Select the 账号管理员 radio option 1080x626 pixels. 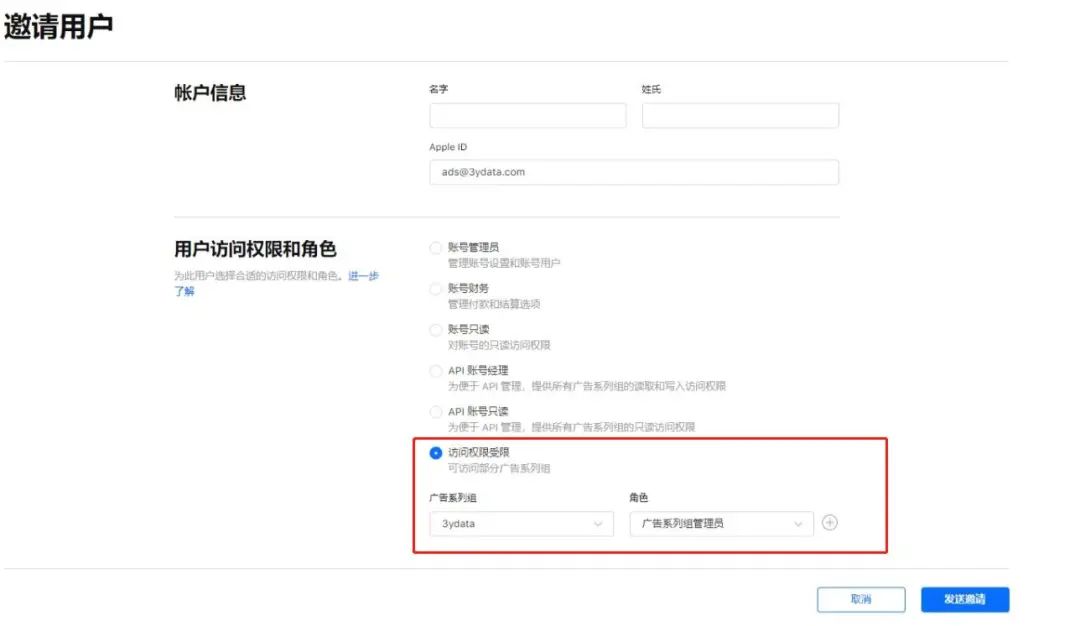click(x=435, y=248)
